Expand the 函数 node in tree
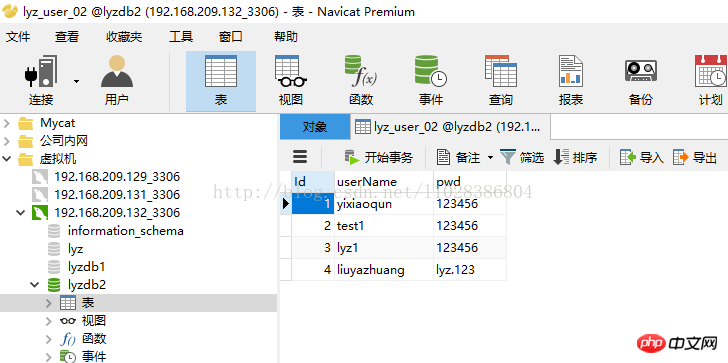The width and height of the screenshot is (728, 363). pyautogui.click(x=49, y=339)
